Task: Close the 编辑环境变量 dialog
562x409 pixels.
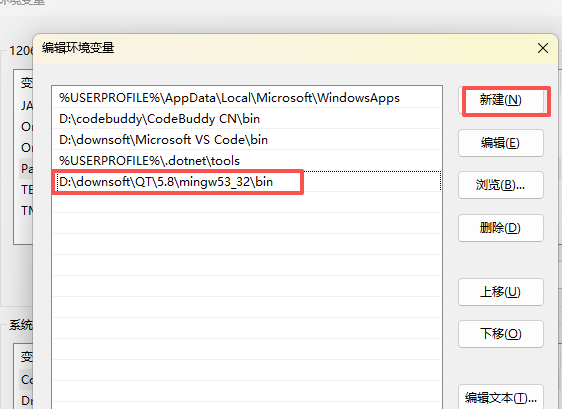Action: pos(543,48)
